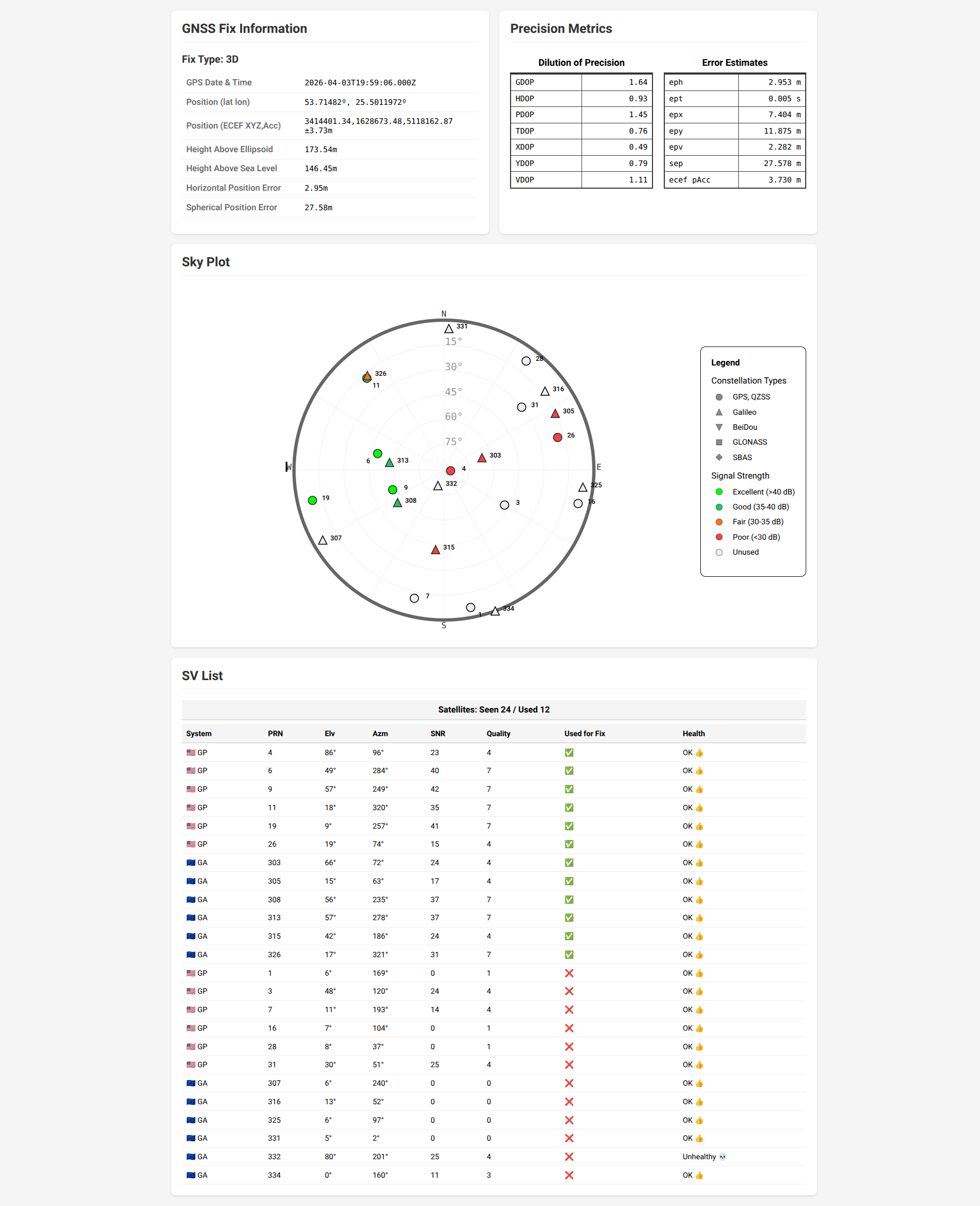The height and width of the screenshot is (1206, 980).
Task: Click the Used for Fix column header
Action: tap(584, 733)
